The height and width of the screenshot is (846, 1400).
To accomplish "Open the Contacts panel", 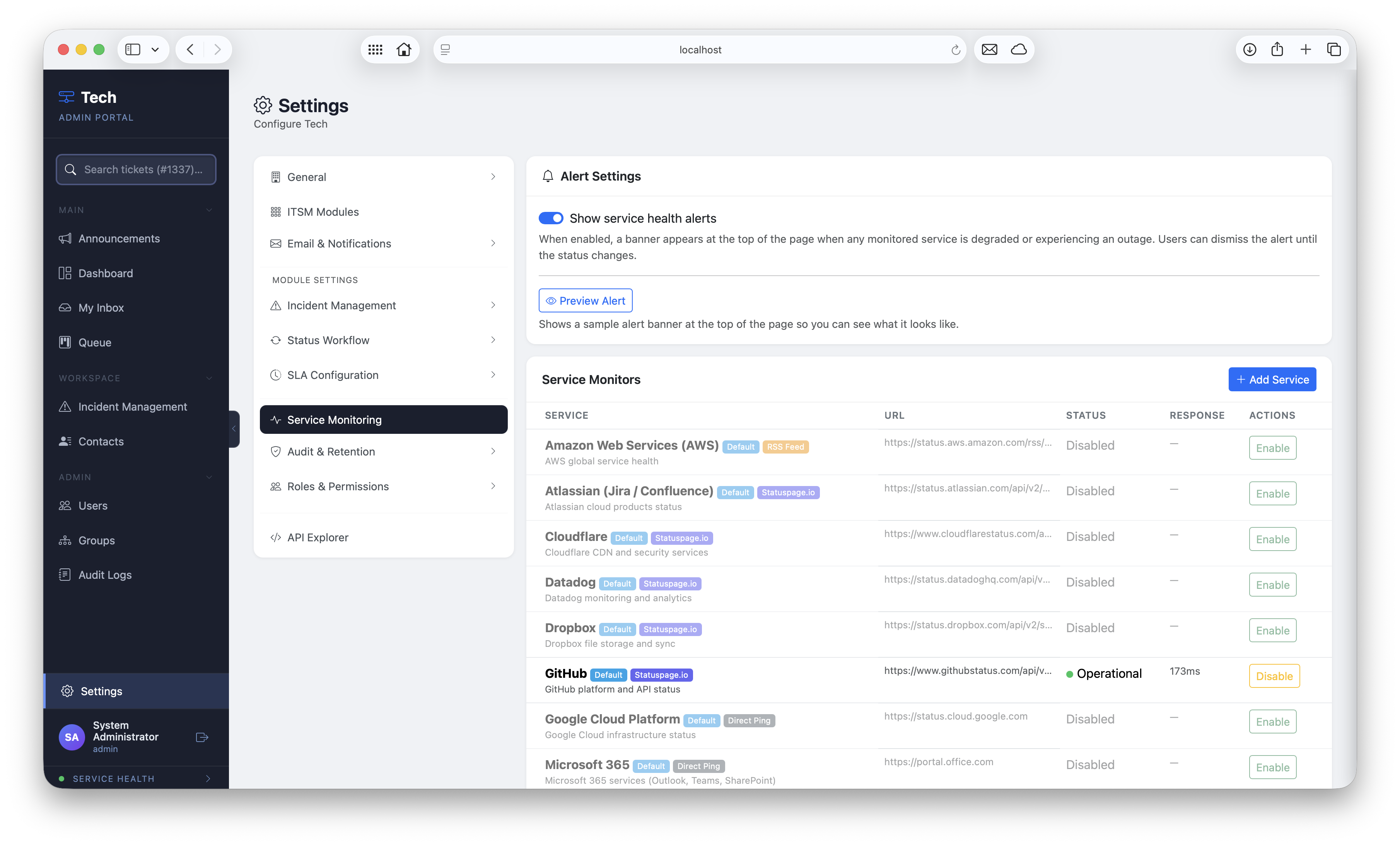I will [x=101, y=441].
